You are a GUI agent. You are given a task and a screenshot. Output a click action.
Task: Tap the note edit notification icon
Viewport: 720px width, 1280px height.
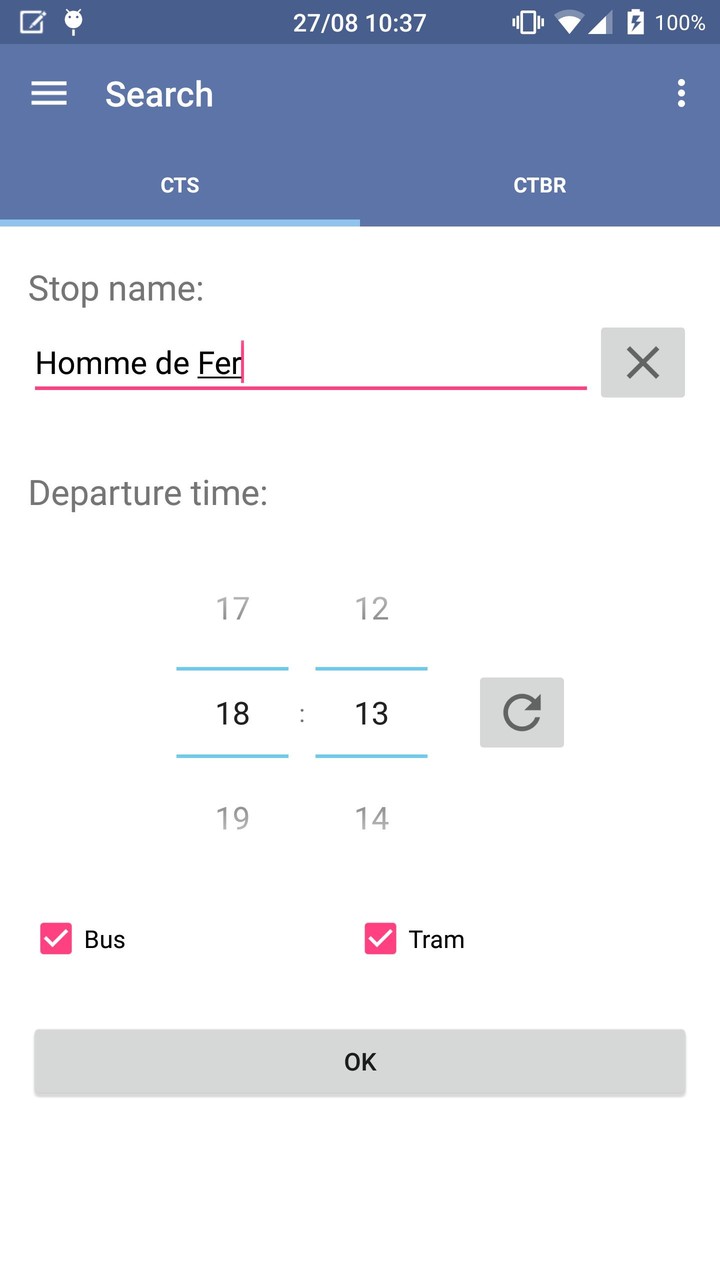[x=32, y=21]
